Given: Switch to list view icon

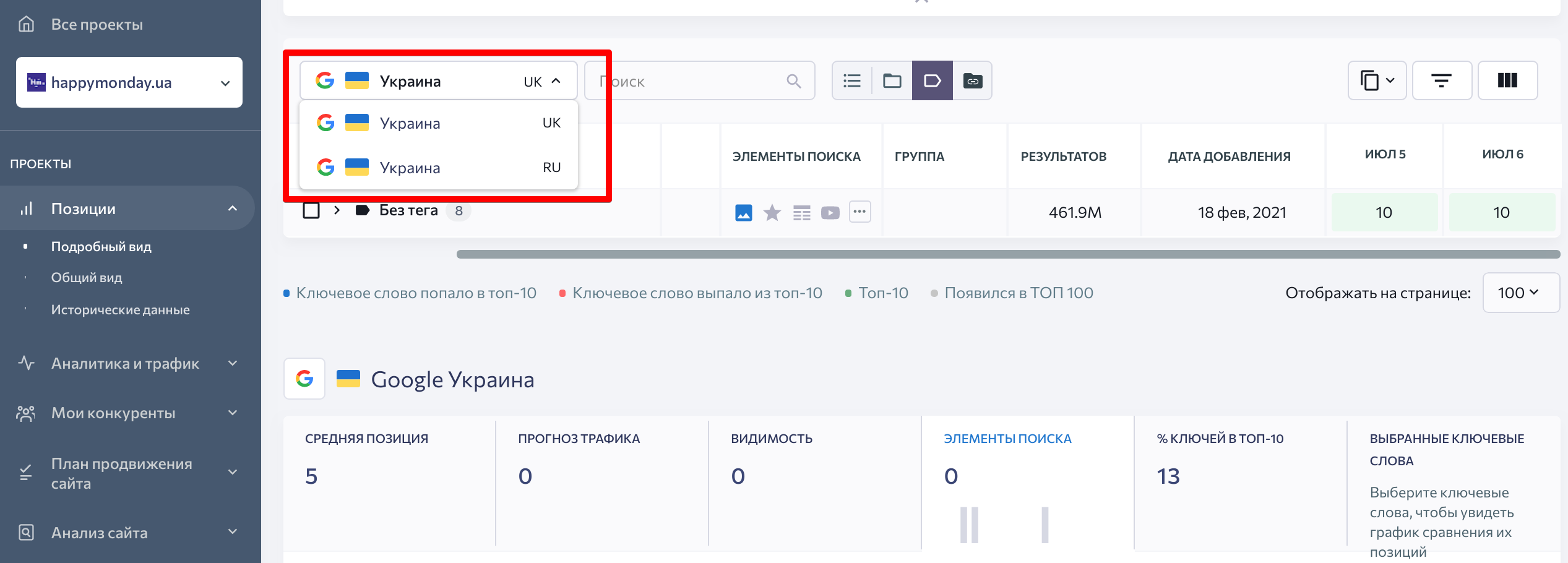Looking at the screenshot, I should [x=852, y=80].
